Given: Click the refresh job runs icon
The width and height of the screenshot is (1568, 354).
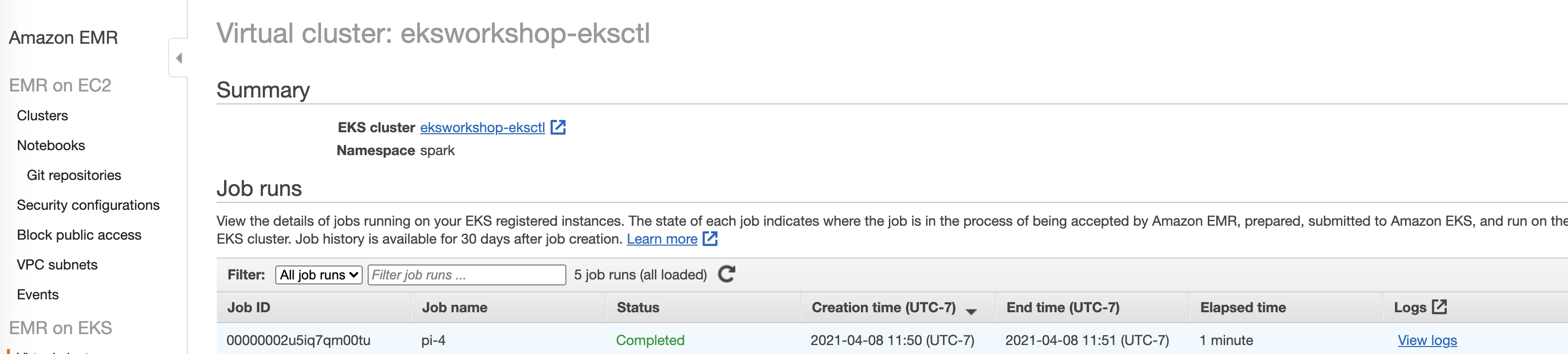Looking at the screenshot, I should (727, 274).
